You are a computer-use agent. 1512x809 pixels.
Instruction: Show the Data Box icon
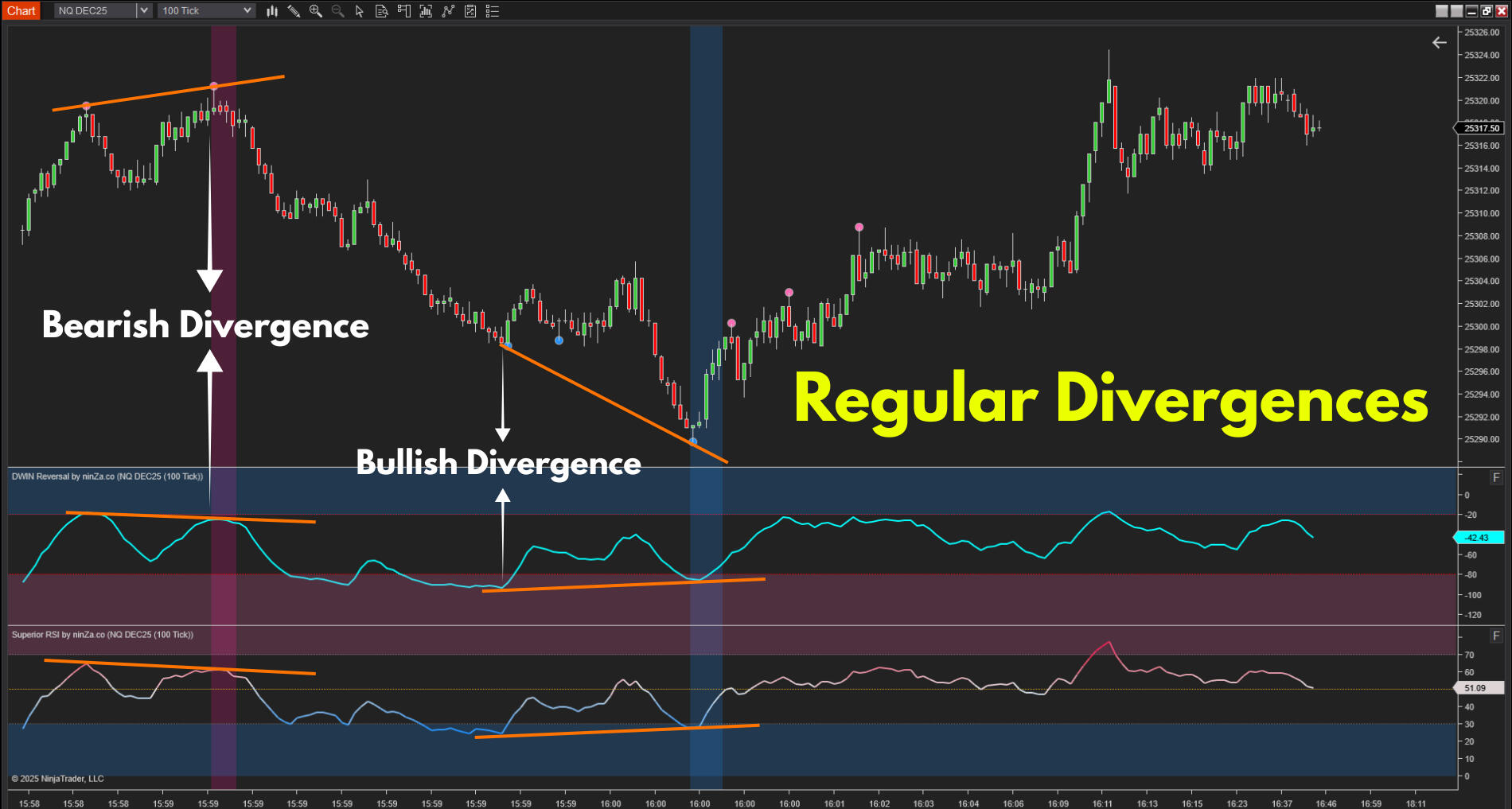click(382, 11)
